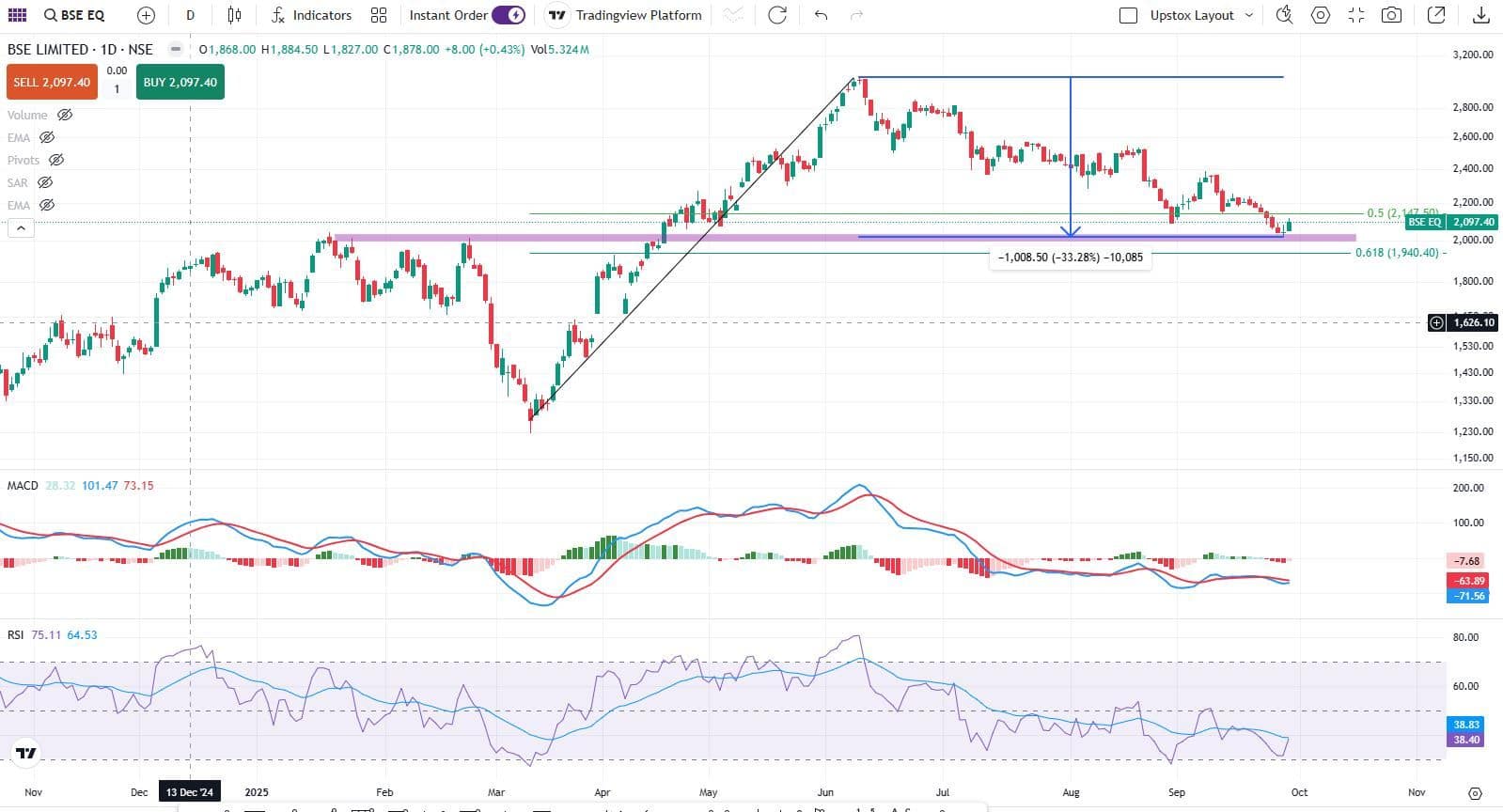Toggle visibility of the Volume indicator
The width and height of the screenshot is (1503, 812).
click(65, 115)
